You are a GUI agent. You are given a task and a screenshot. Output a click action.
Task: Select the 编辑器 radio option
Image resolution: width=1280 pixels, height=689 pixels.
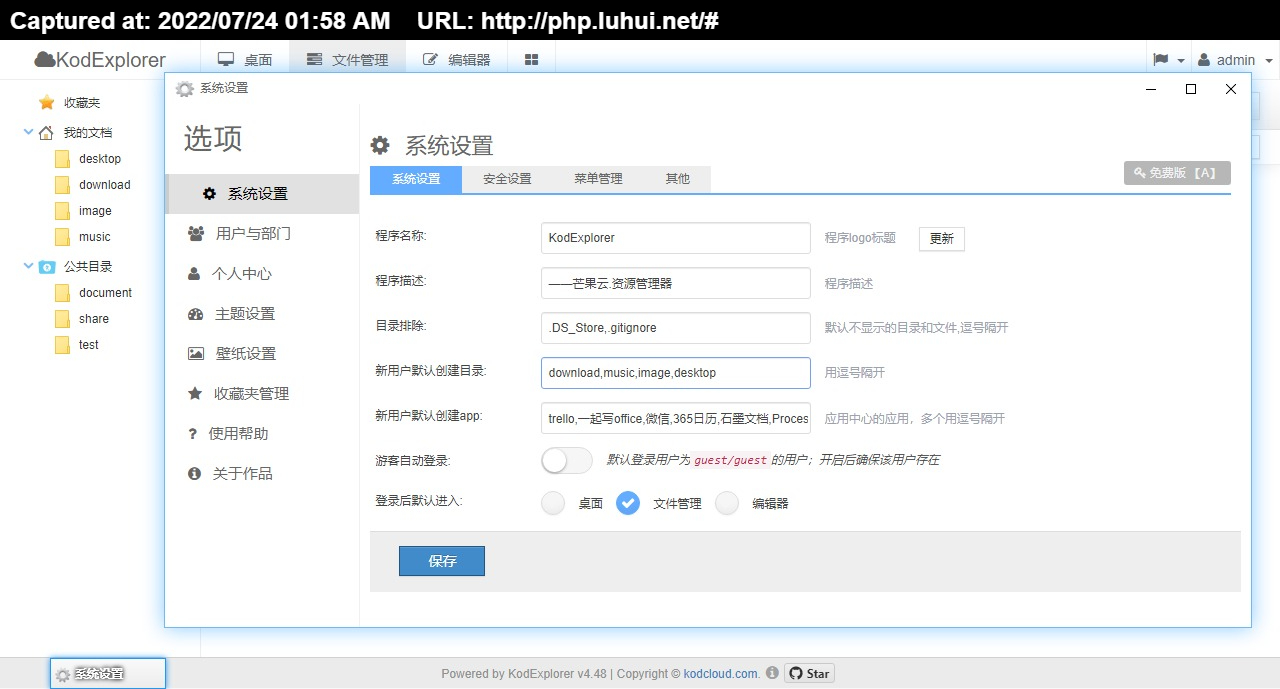coord(727,503)
